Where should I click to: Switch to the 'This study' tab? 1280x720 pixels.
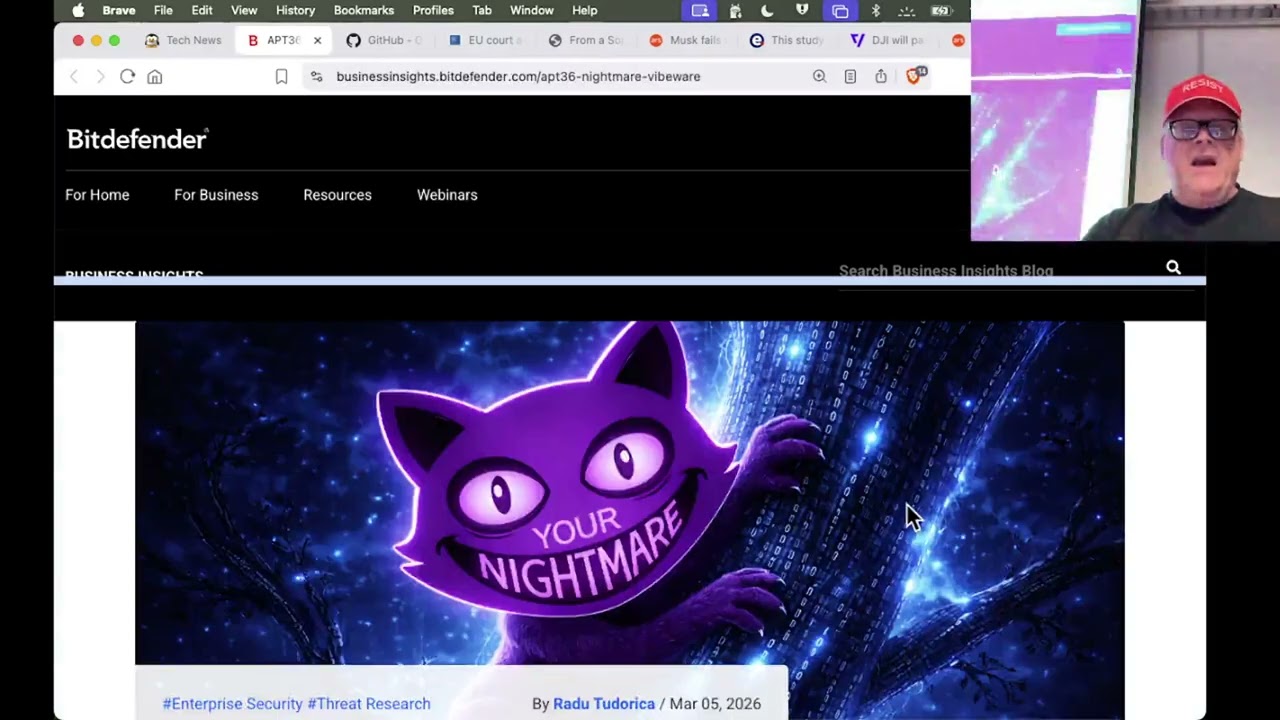pos(788,40)
